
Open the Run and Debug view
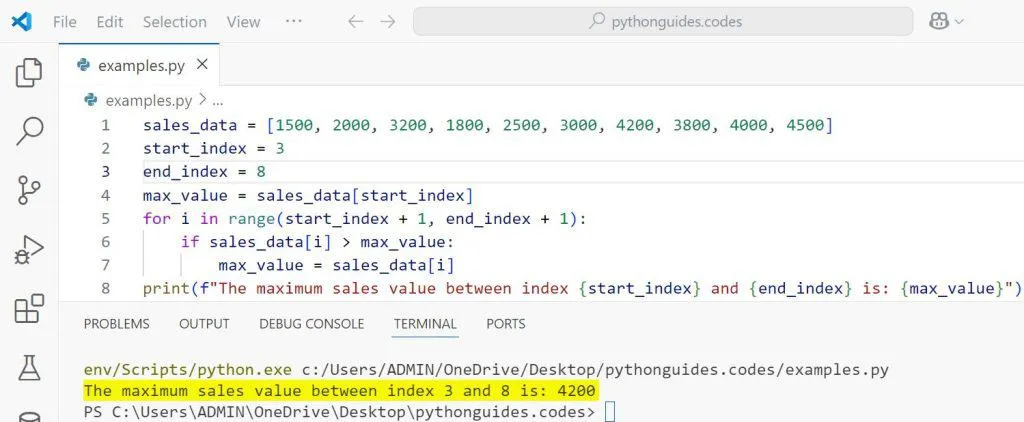coord(30,249)
